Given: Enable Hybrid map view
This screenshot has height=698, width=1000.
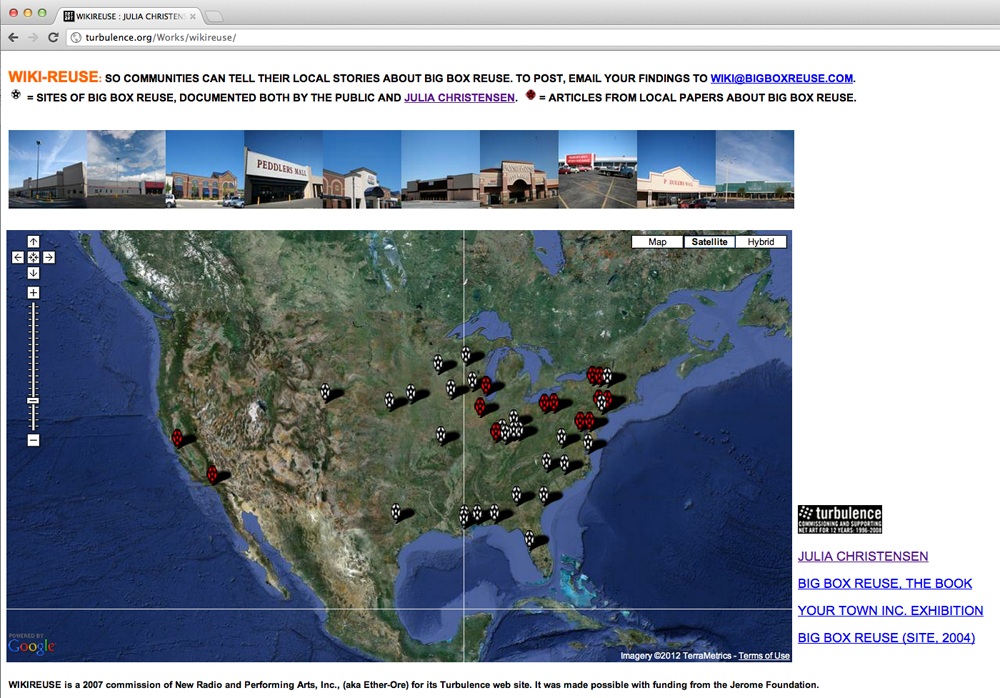Looking at the screenshot, I should point(761,242).
